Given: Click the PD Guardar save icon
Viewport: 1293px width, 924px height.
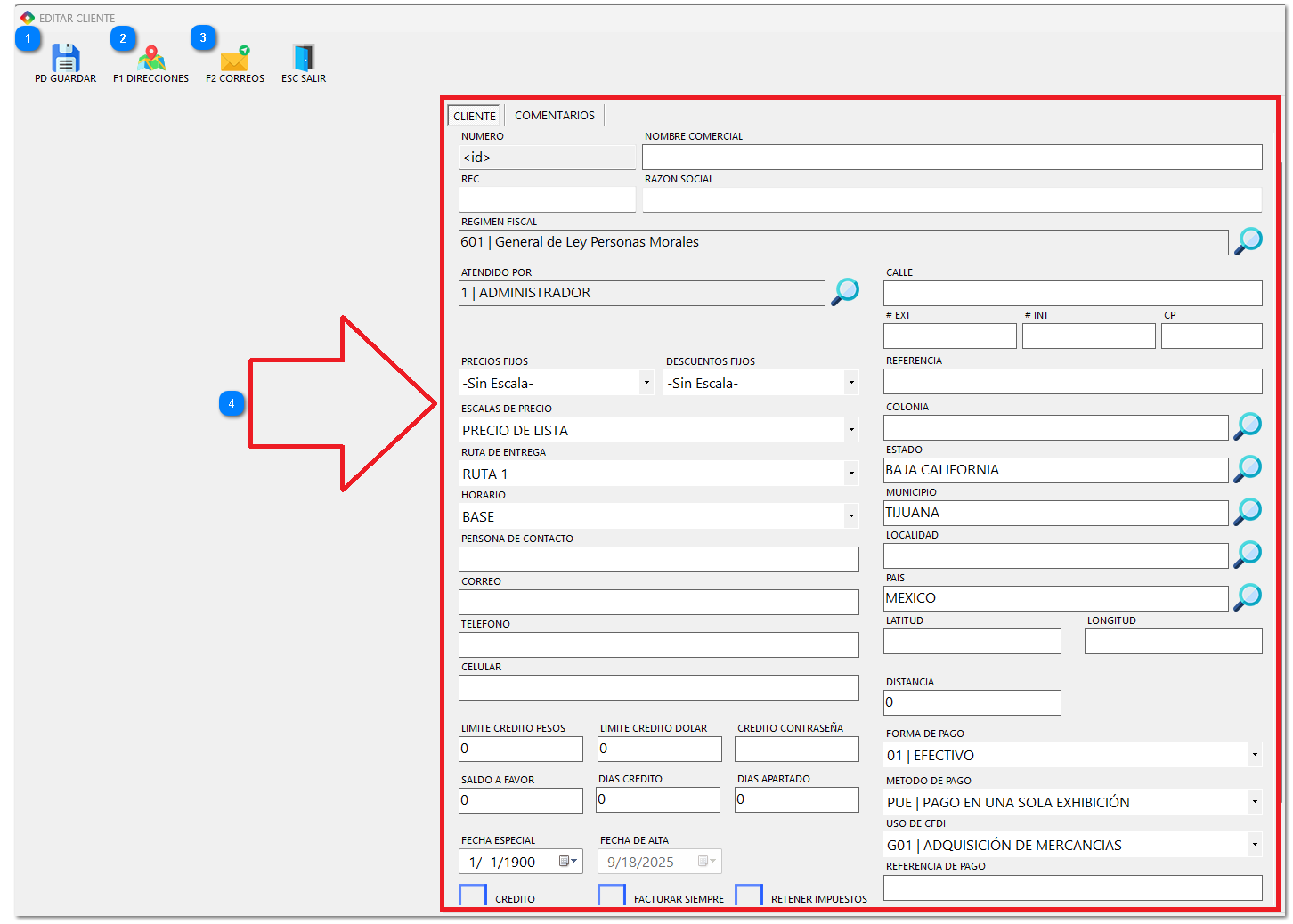Looking at the screenshot, I should point(66,59).
